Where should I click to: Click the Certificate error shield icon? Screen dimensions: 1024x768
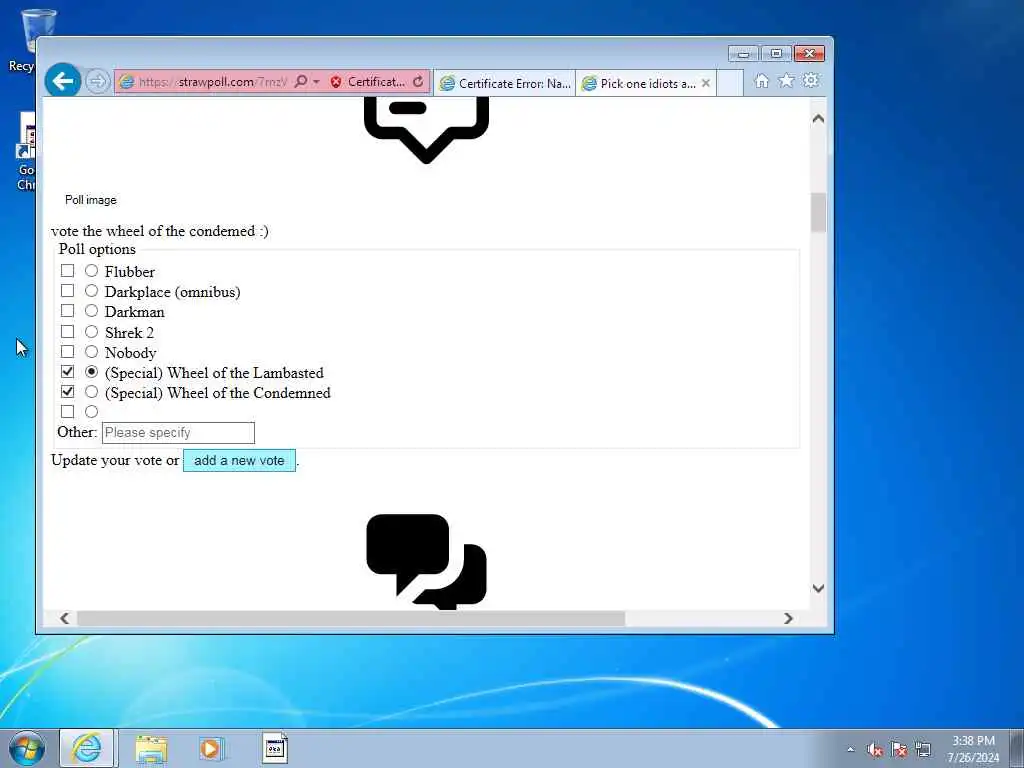[x=336, y=82]
